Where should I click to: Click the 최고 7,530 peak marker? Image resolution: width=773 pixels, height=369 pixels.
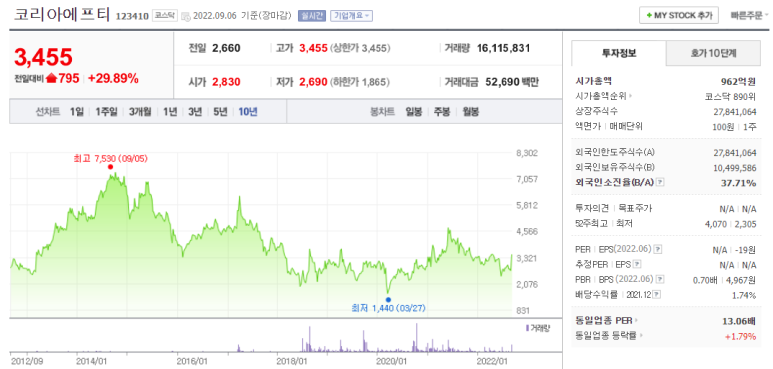click(110, 167)
